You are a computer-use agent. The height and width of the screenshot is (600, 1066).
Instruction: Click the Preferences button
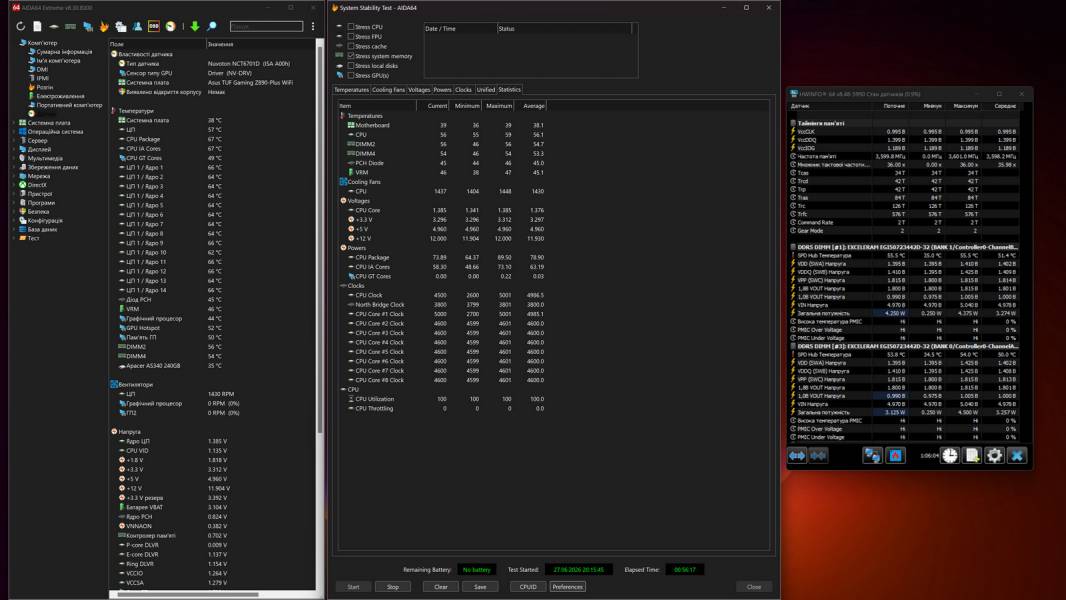568,587
